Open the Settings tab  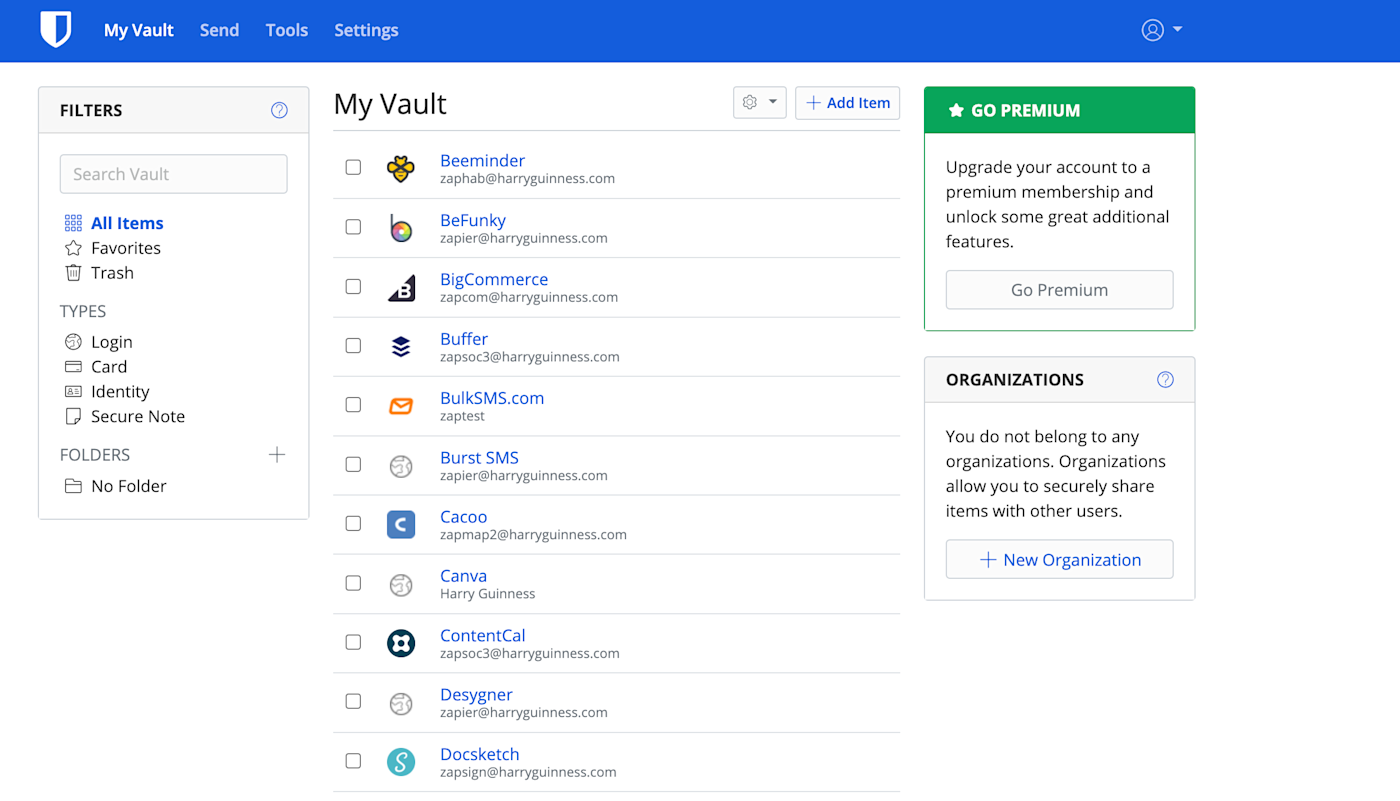tap(366, 30)
